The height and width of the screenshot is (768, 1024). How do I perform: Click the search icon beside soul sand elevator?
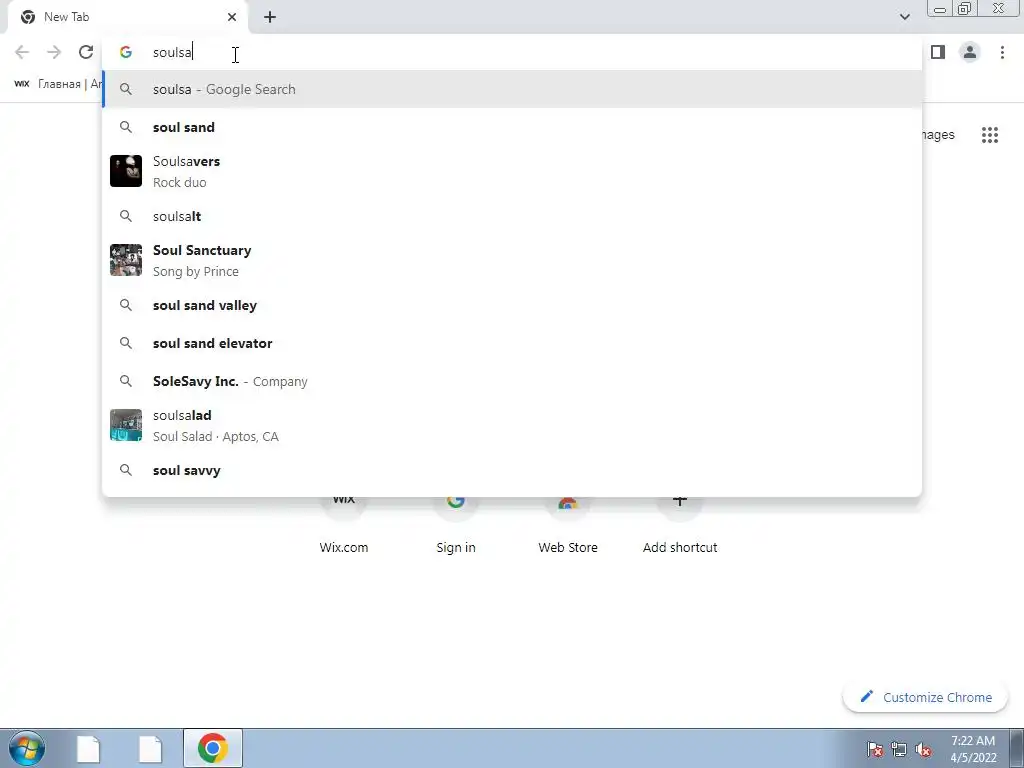(x=125, y=343)
